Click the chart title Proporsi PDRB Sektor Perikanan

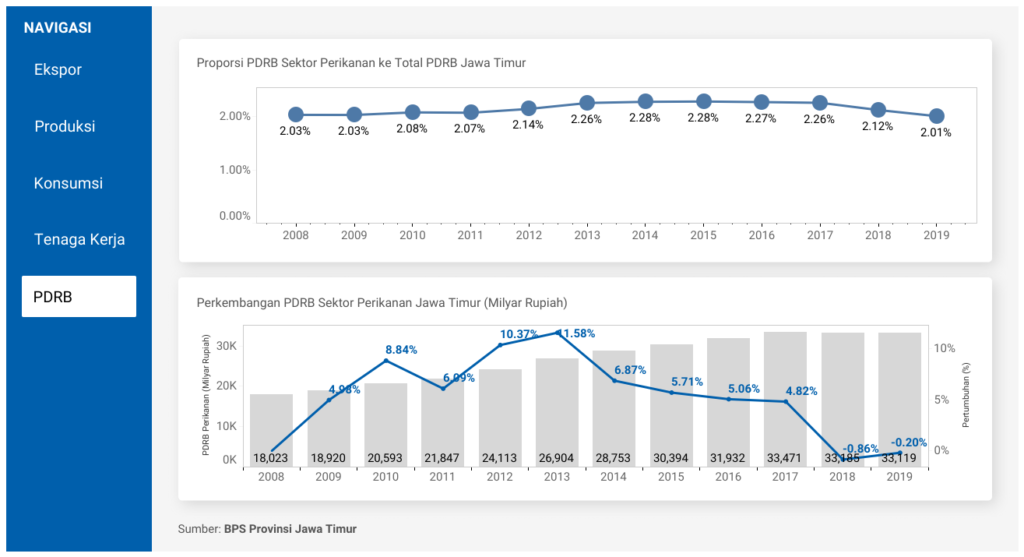tap(361, 63)
